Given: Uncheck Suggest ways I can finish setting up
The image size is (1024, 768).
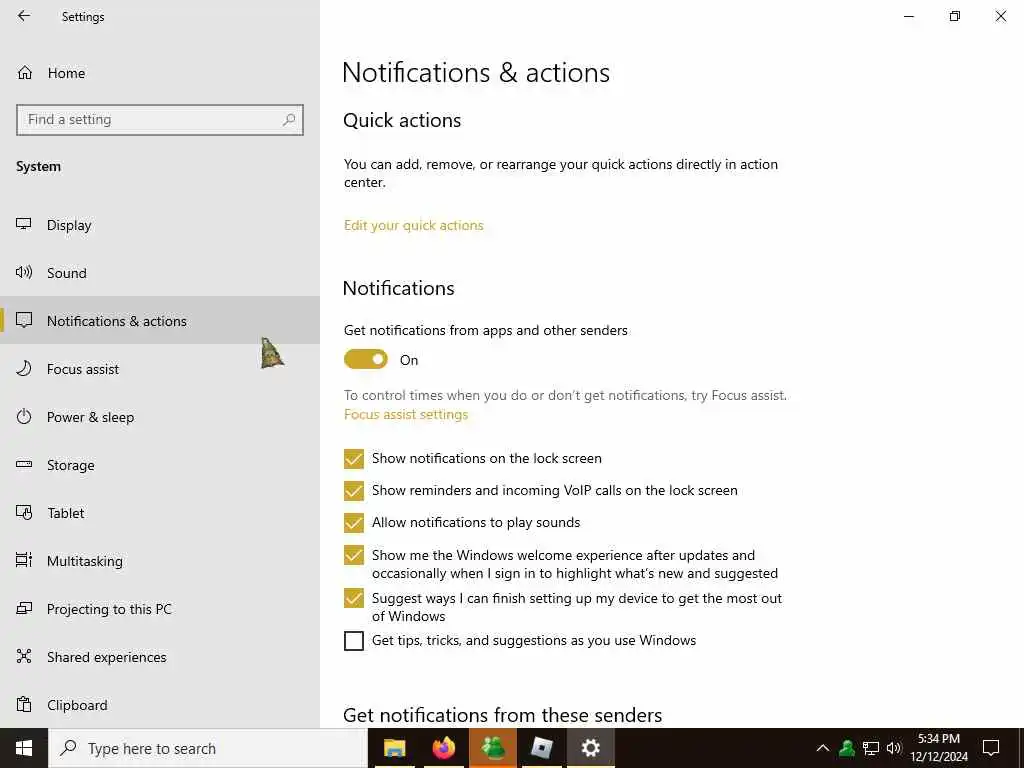Looking at the screenshot, I should 353,598.
